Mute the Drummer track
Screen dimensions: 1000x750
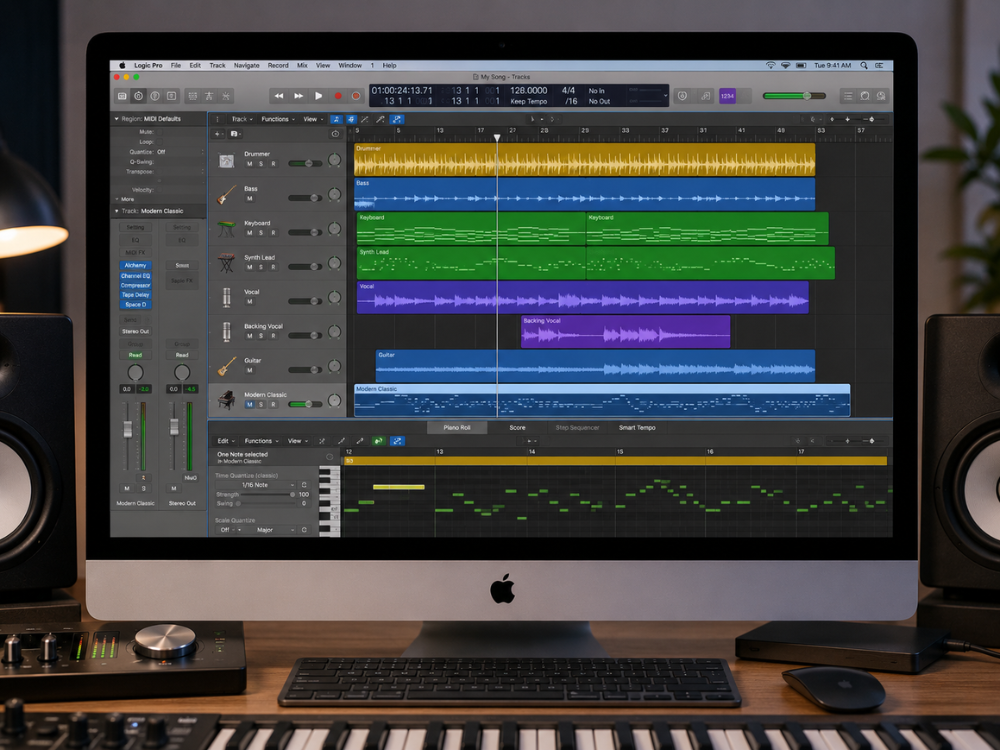(x=249, y=164)
